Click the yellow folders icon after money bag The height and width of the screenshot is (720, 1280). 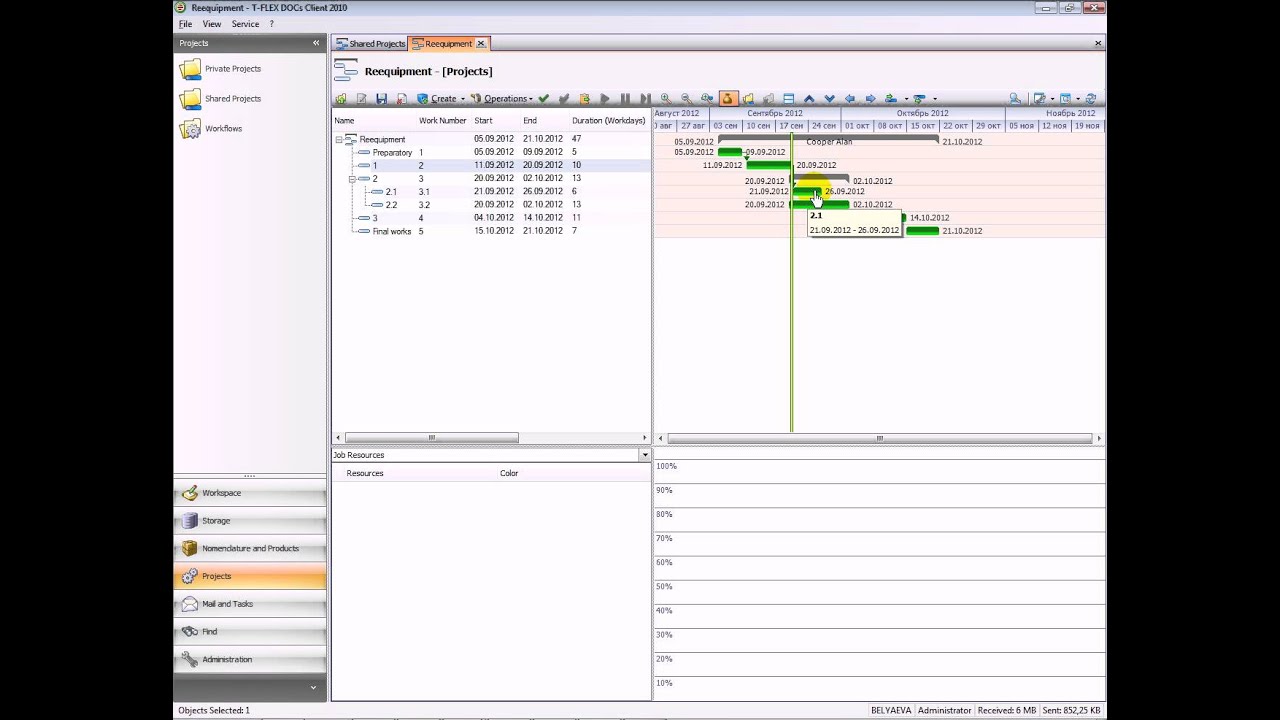point(748,99)
